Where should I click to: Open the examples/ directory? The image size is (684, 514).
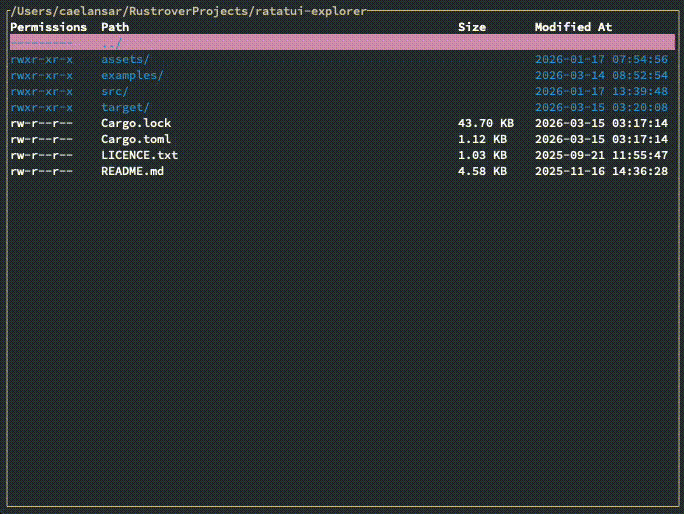click(x=132, y=75)
